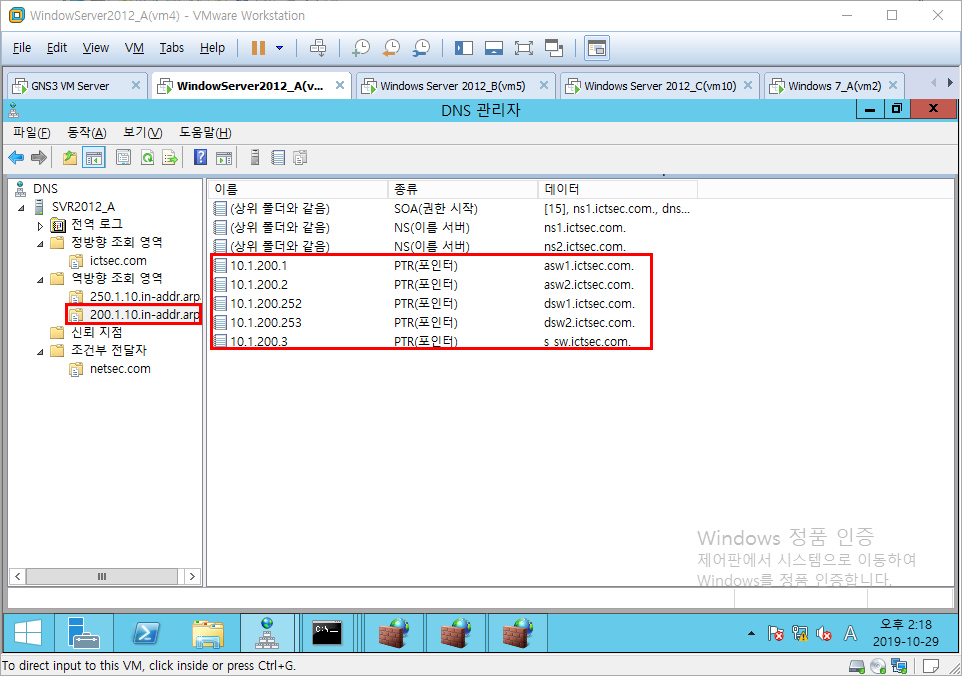This screenshot has height=676, width=962.
Task: Toggle the console tree show/hide icon
Action: (x=94, y=158)
